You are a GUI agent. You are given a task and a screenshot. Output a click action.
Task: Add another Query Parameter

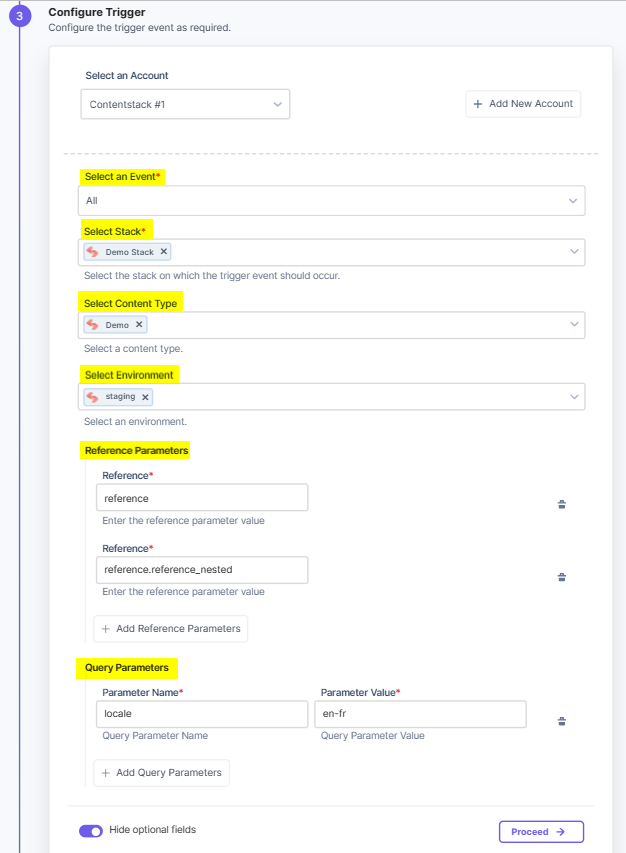(x=161, y=772)
